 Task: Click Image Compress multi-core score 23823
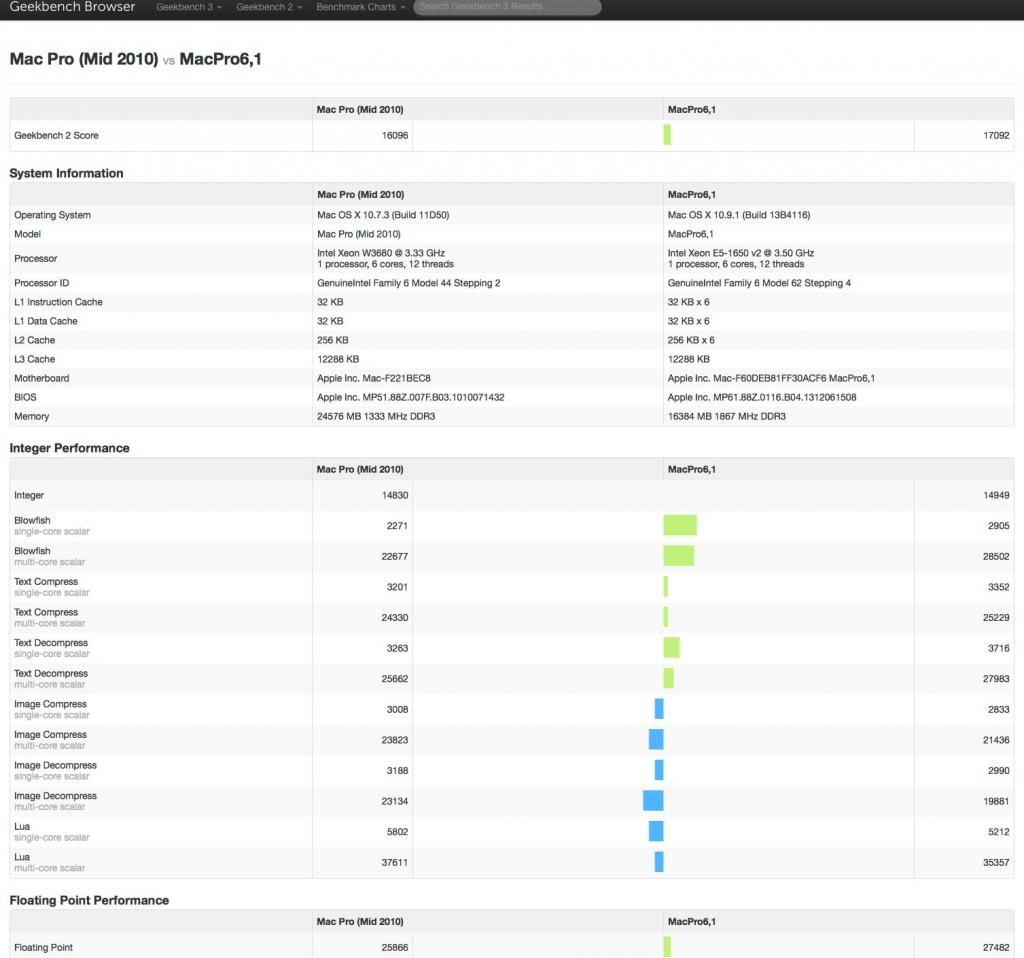click(x=394, y=739)
